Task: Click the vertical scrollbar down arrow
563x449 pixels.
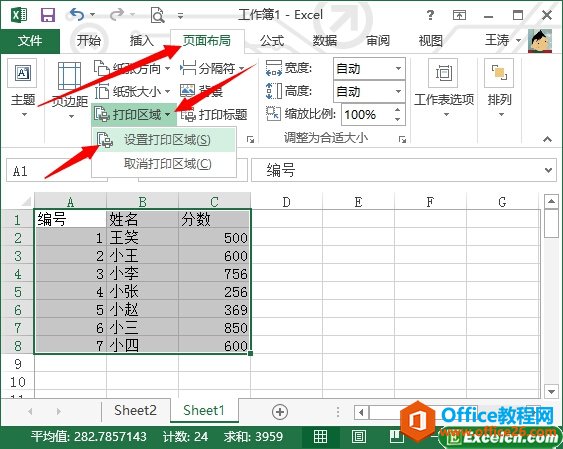Action: 551,391
